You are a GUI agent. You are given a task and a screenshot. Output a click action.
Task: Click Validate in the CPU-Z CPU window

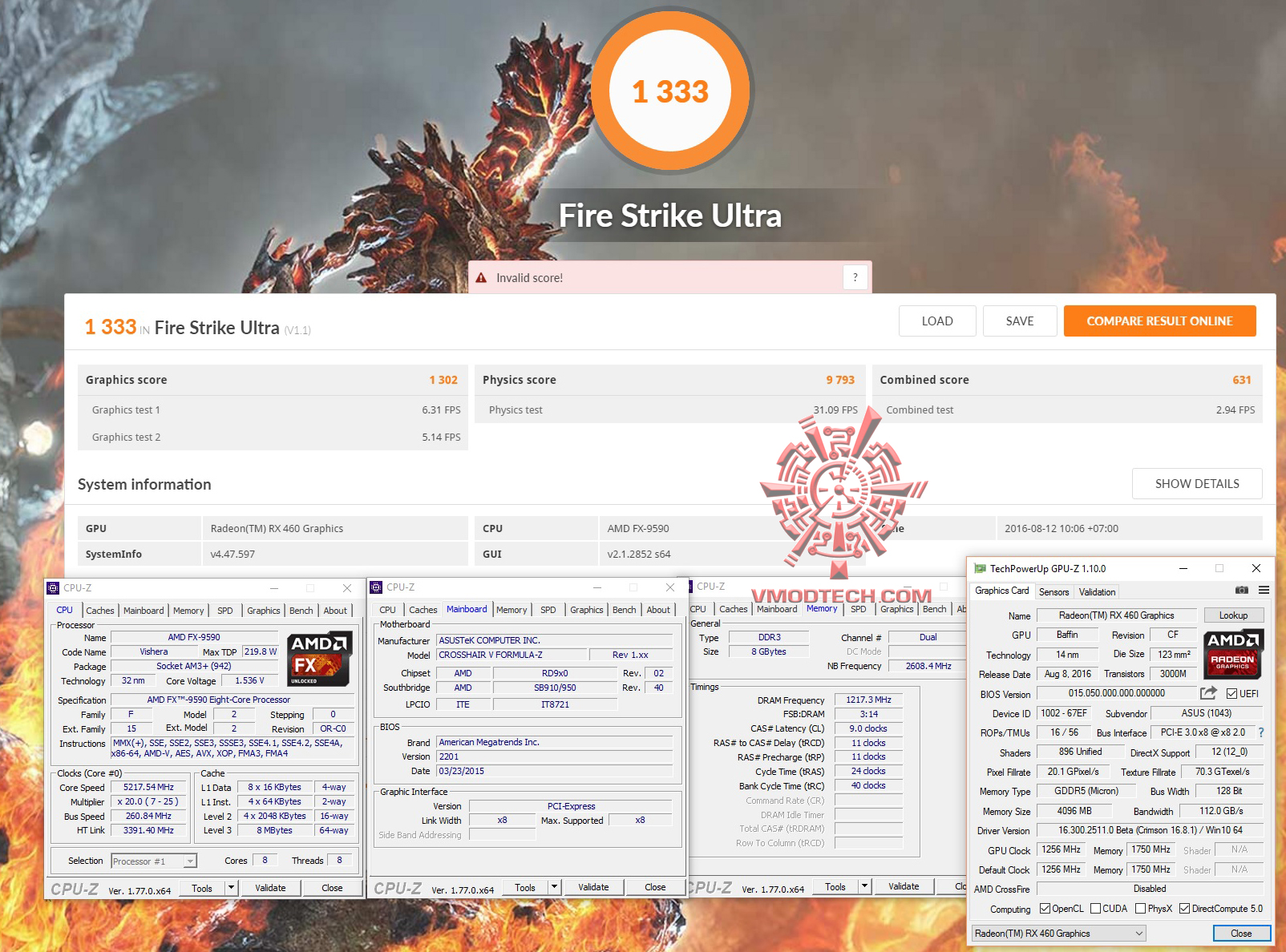pos(270,888)
